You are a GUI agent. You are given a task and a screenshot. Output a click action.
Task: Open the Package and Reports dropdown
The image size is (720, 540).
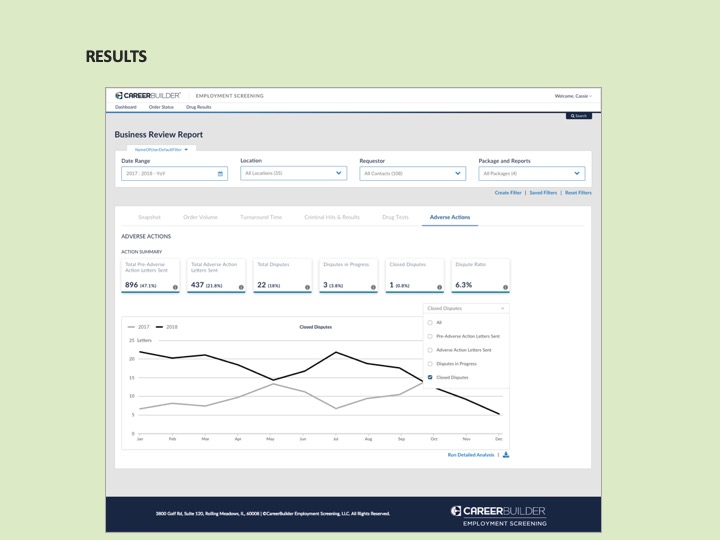pyautogui.click(x=532, y=173)
